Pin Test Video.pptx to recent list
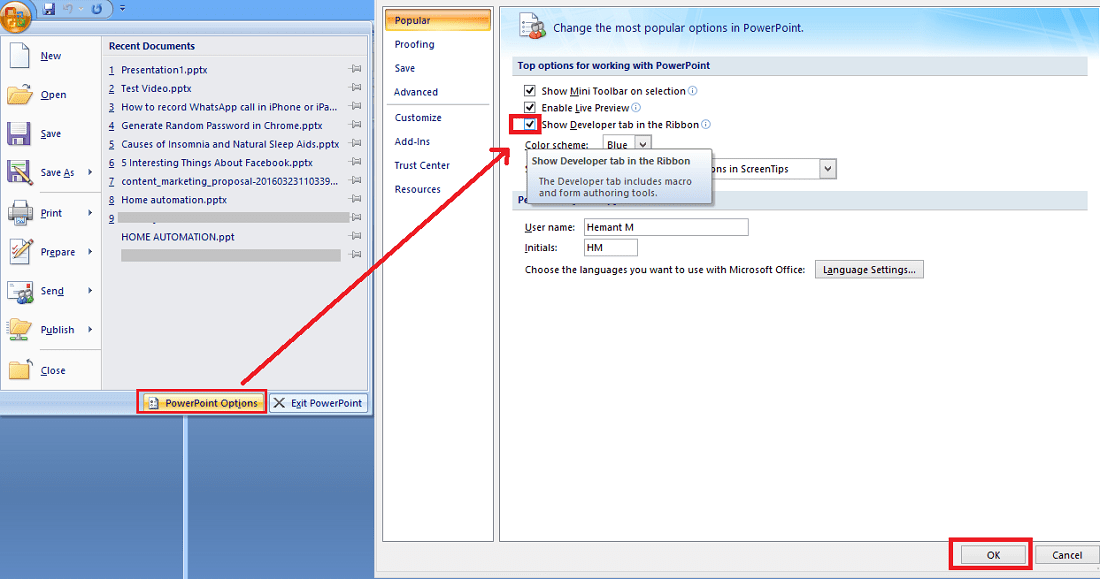The width and height of the screenshot is (1100, 579). click(356, 88)
